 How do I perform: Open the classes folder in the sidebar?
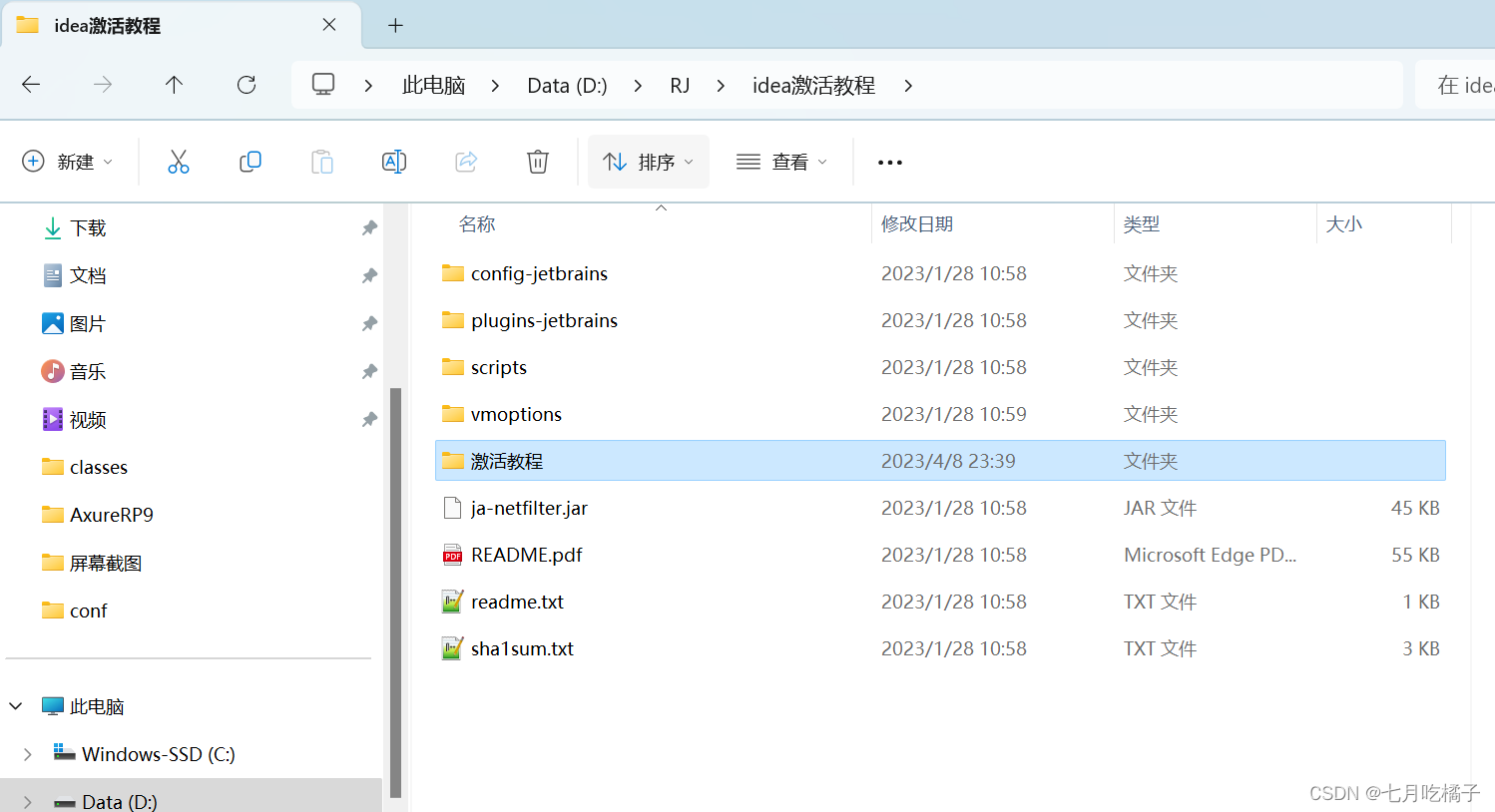click(98, 467)
